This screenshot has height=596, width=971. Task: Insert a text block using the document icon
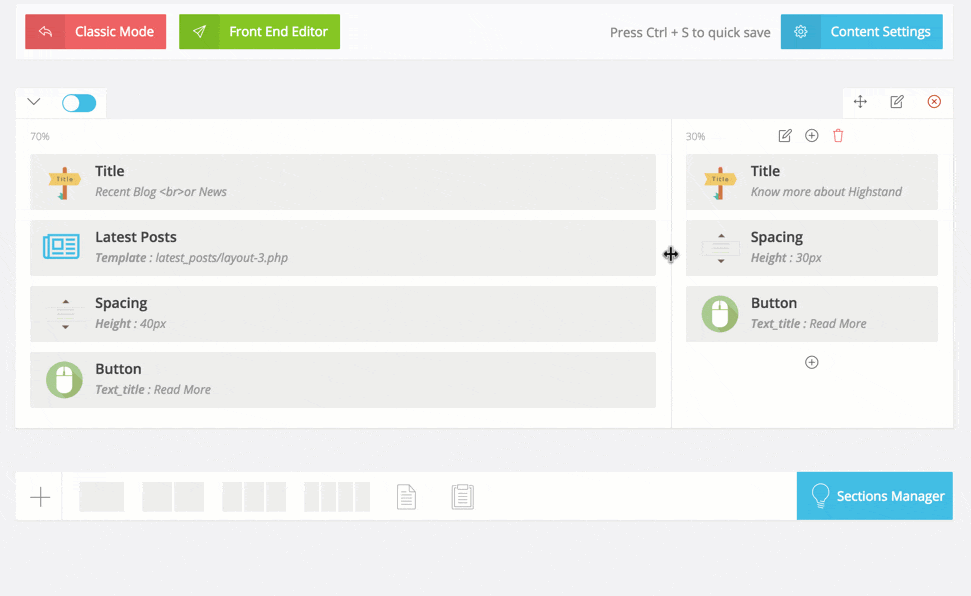[x=406, y=497]
